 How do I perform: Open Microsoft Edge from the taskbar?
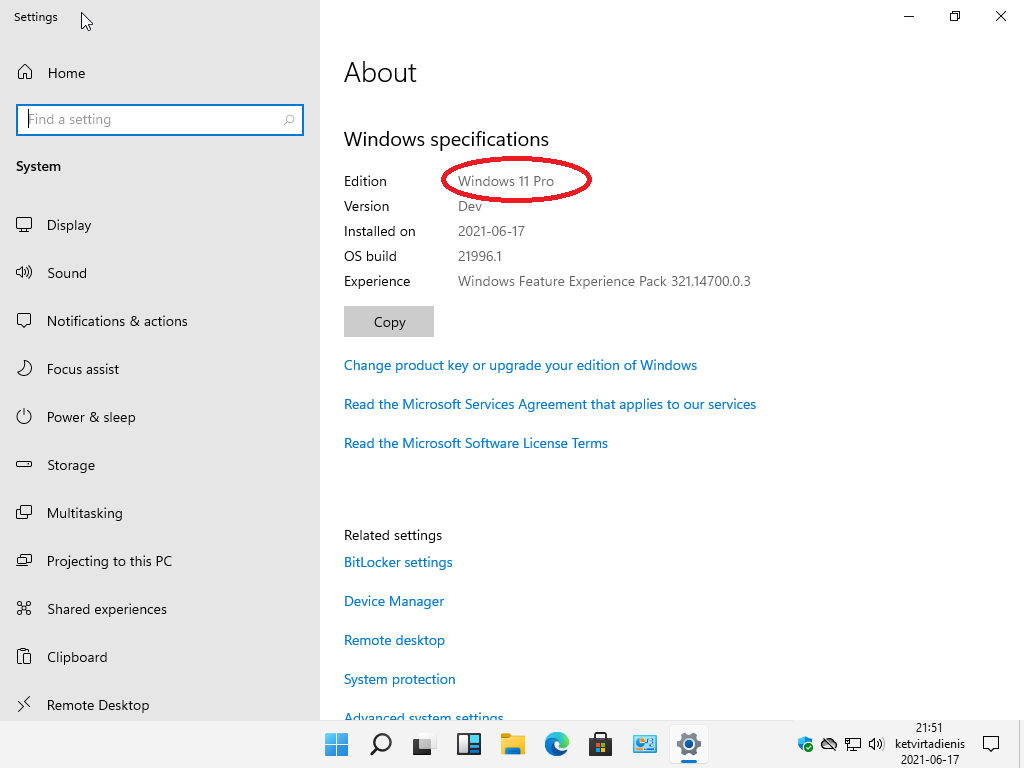[556, 744]
